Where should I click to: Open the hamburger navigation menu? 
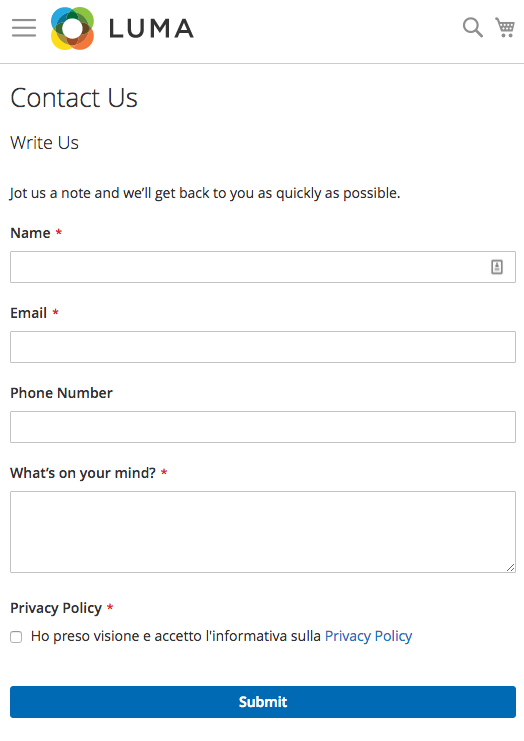[x=24, y=28]
